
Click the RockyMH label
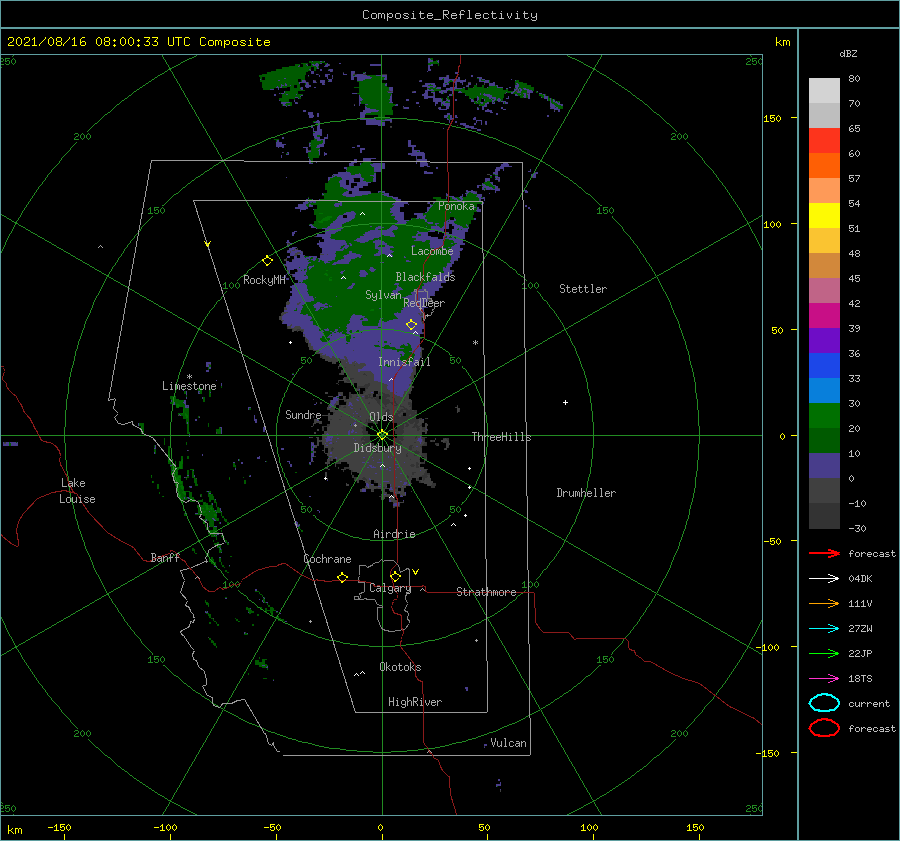pyautogui.click(x=264, y=280)
